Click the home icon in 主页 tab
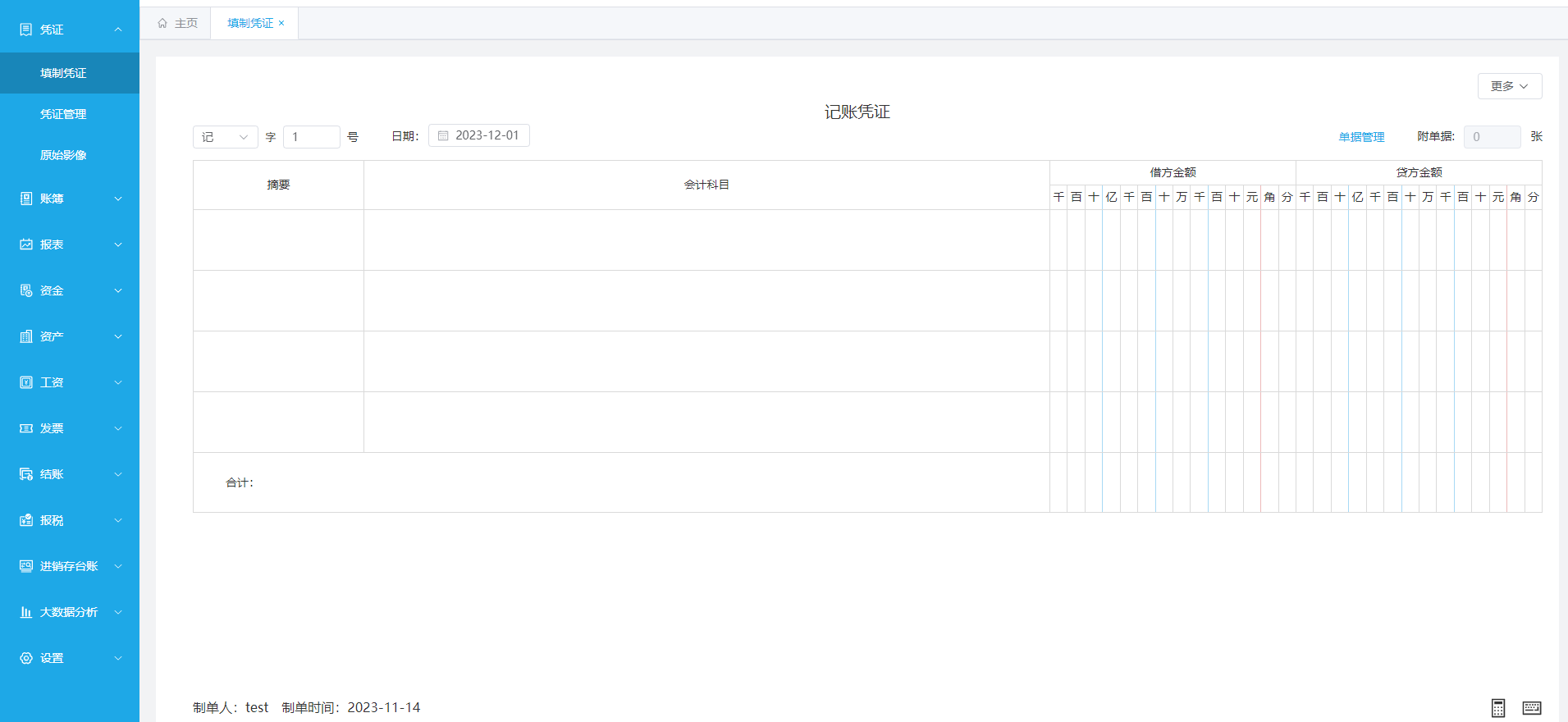The height and width of the screenshot is (722, 1568). (162, 23)
